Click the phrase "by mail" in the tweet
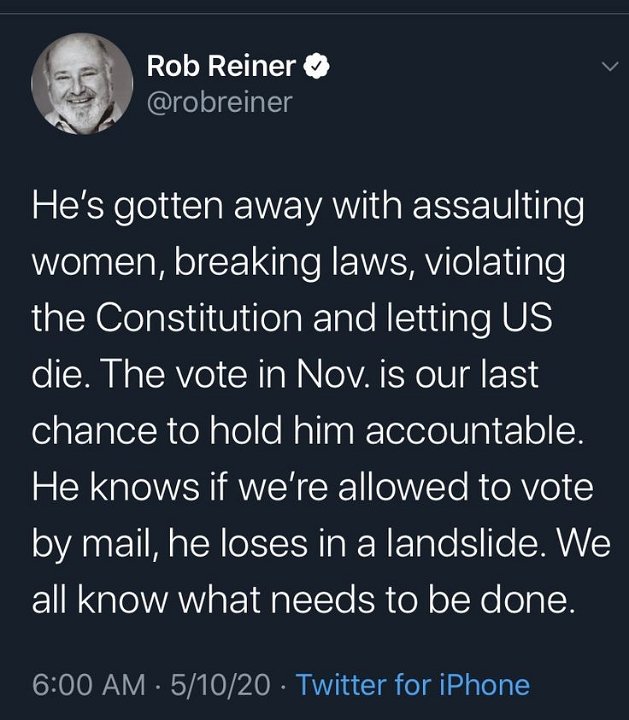Viewport: 629px width, 720px height. tap(92, 545)
